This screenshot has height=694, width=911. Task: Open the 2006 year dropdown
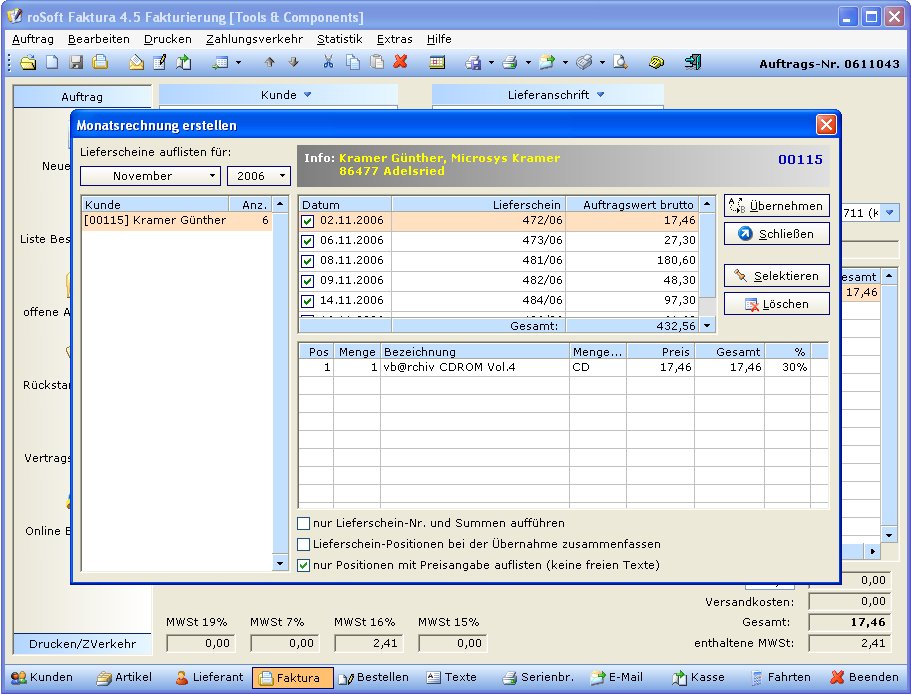283,176
